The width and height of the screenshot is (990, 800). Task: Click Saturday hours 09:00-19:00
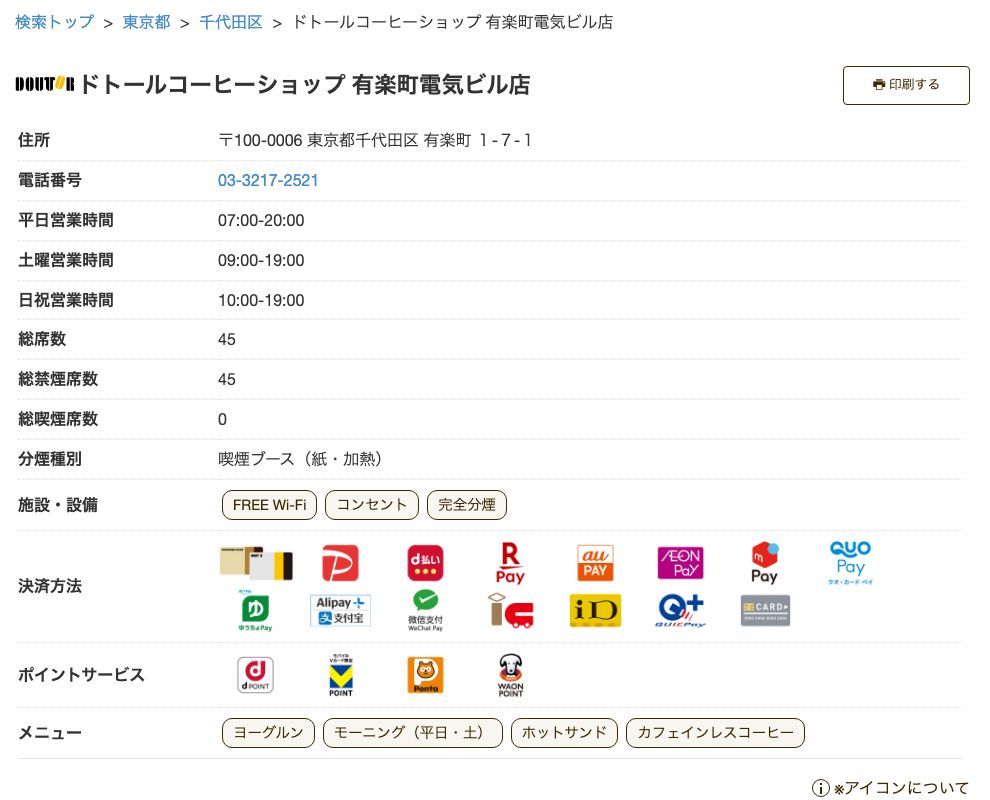pyautogui.click(x=261, y=260)
